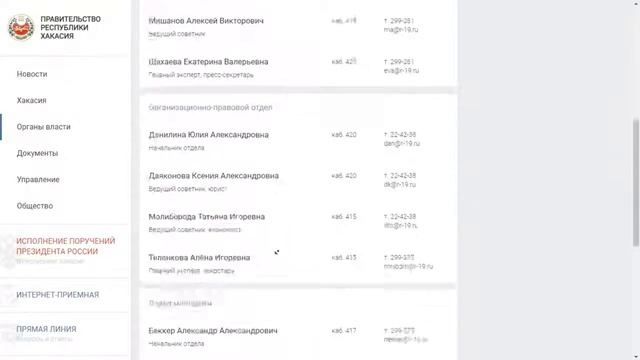The width and height of the screenshot is (640, 360).
Task: Click email of Мишанов Алексей Викторович
Action: pyautogui.click(x=401, y=29)
